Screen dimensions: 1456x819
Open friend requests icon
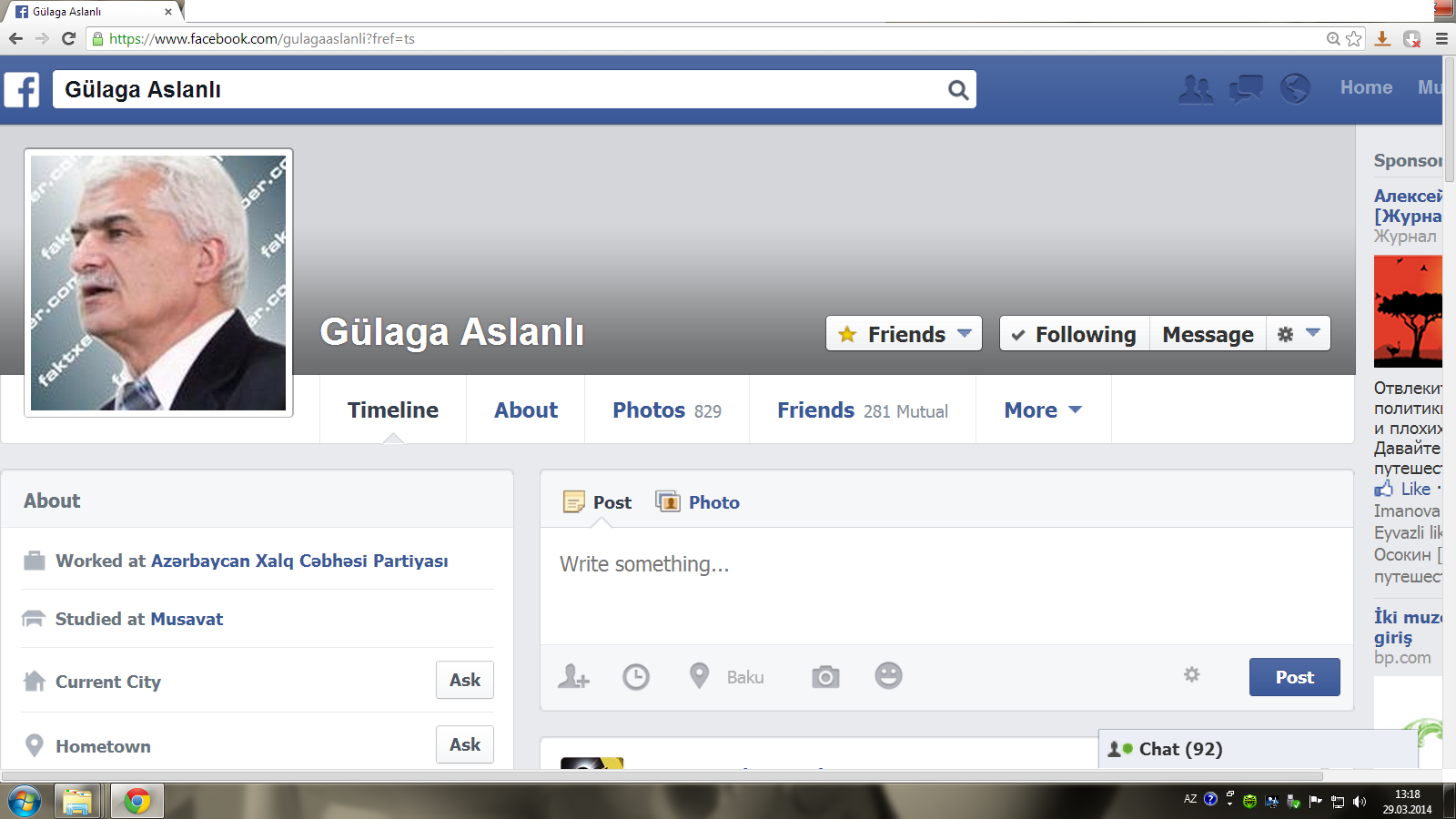coord(1196,89)
